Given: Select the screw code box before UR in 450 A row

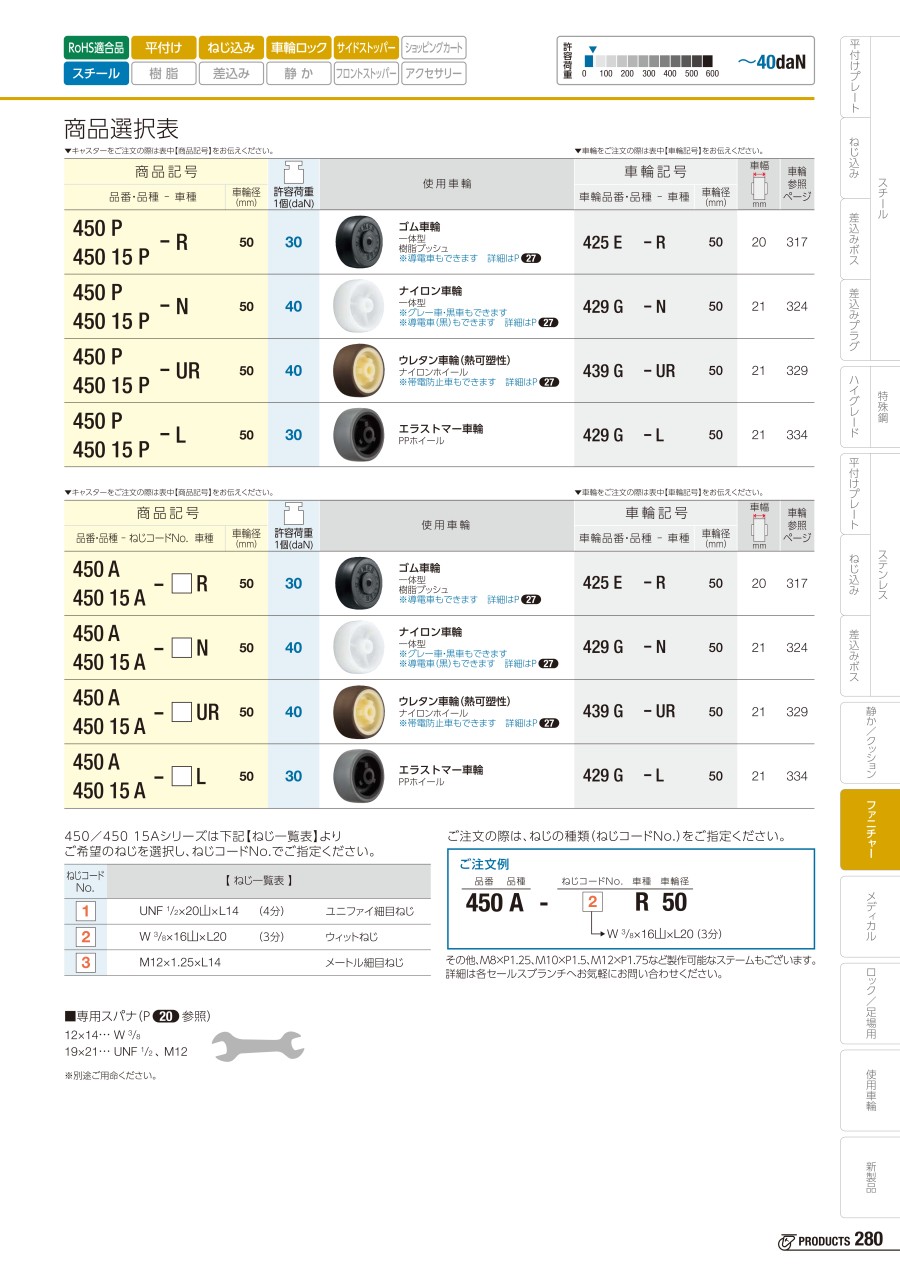Looking at the screenshot, I should click(181, 712).
